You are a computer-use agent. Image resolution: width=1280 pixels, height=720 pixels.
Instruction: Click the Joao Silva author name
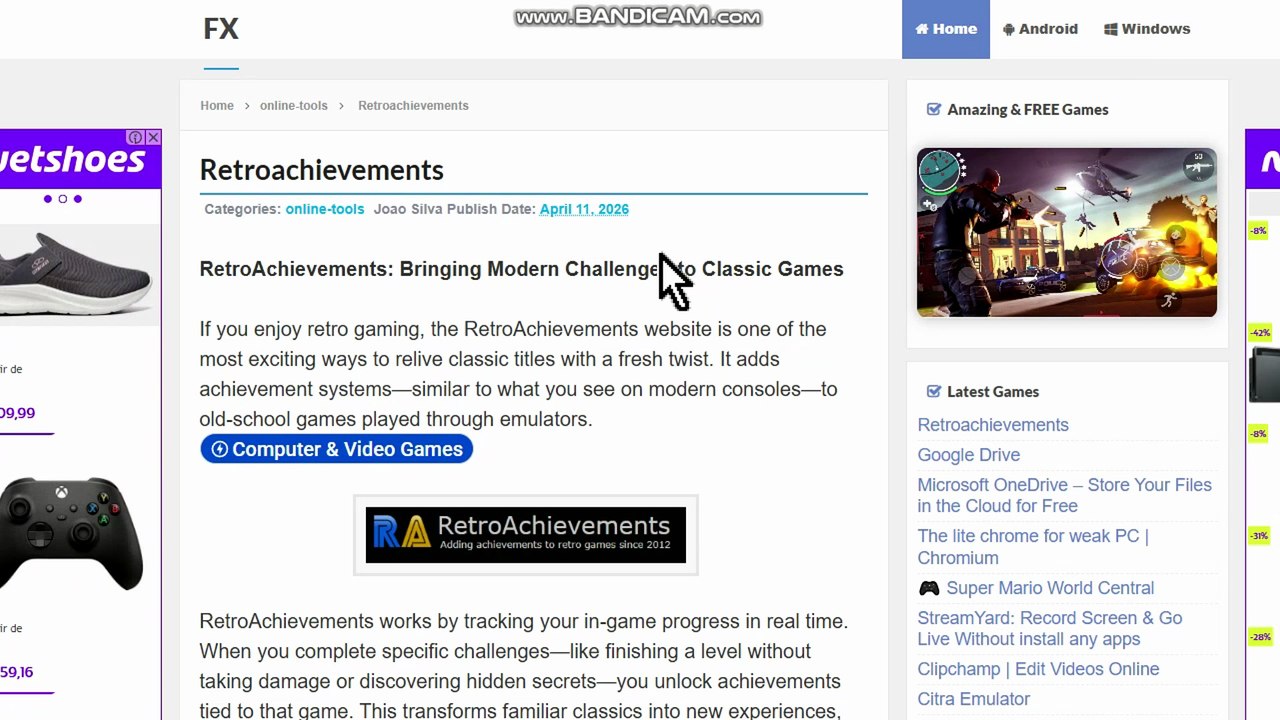pos(408,209)
